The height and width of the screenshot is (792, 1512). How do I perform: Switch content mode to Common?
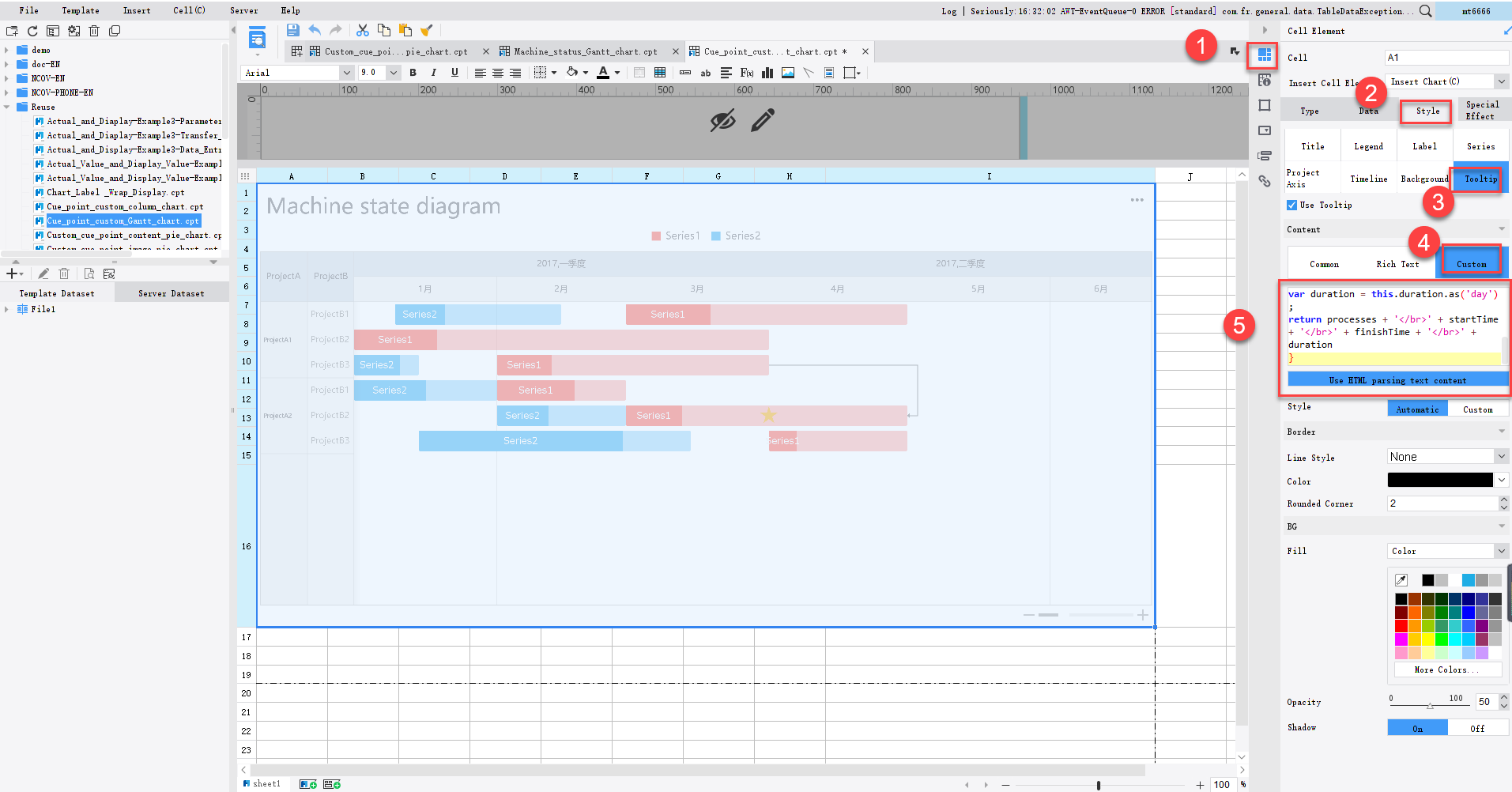pos(1324,265)
